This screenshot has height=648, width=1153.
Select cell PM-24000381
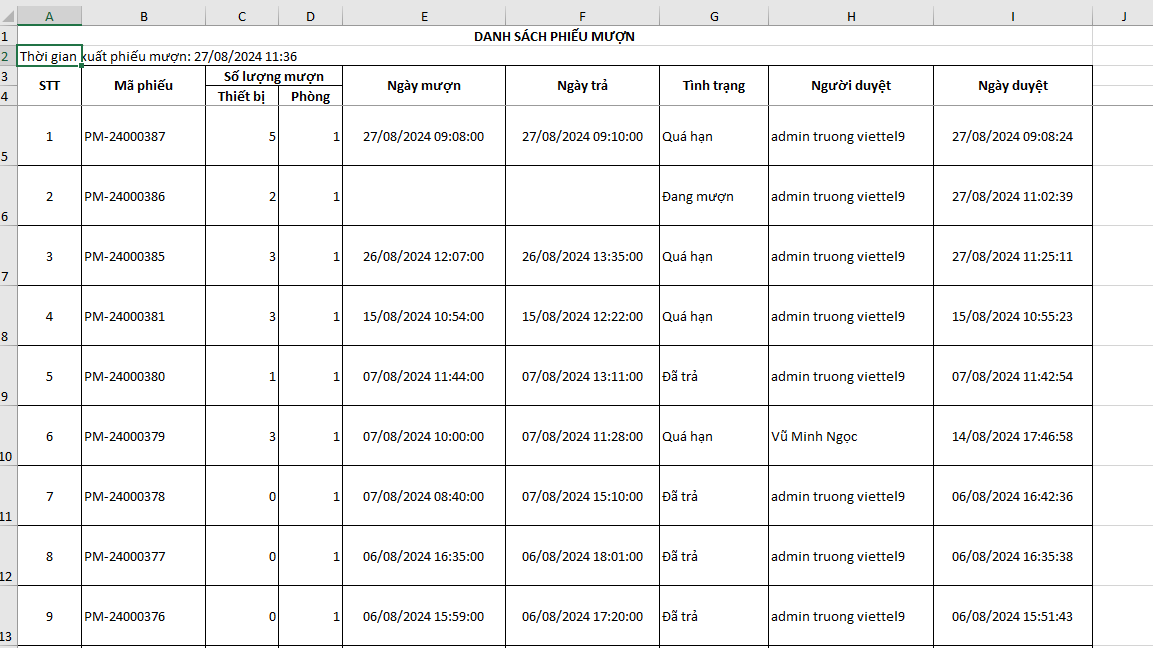(x=143, y=316)
